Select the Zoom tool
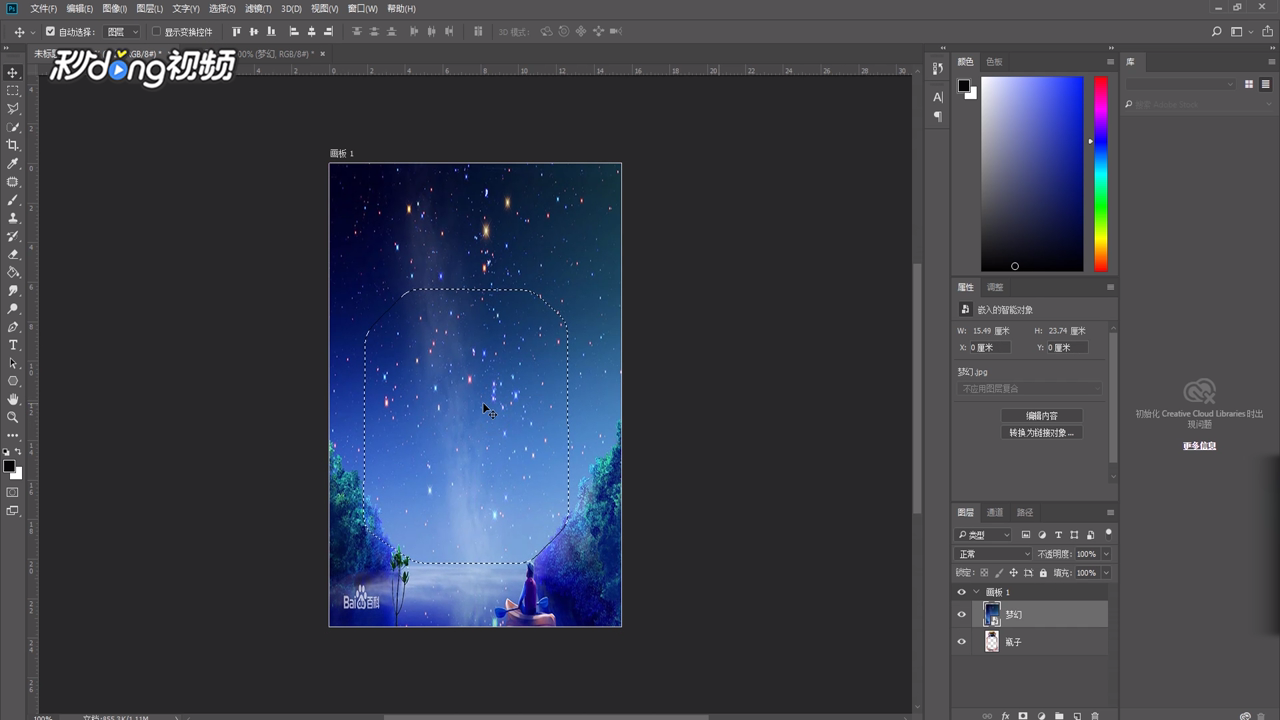This screenshot has height=720, width=1280. [13, 417]
